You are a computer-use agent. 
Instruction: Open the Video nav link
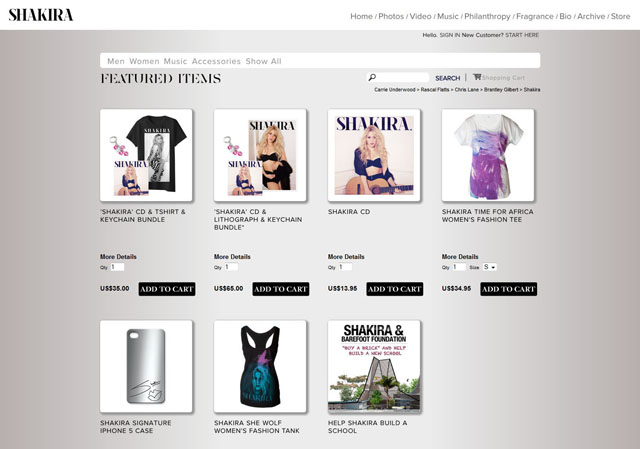point(420,16)
